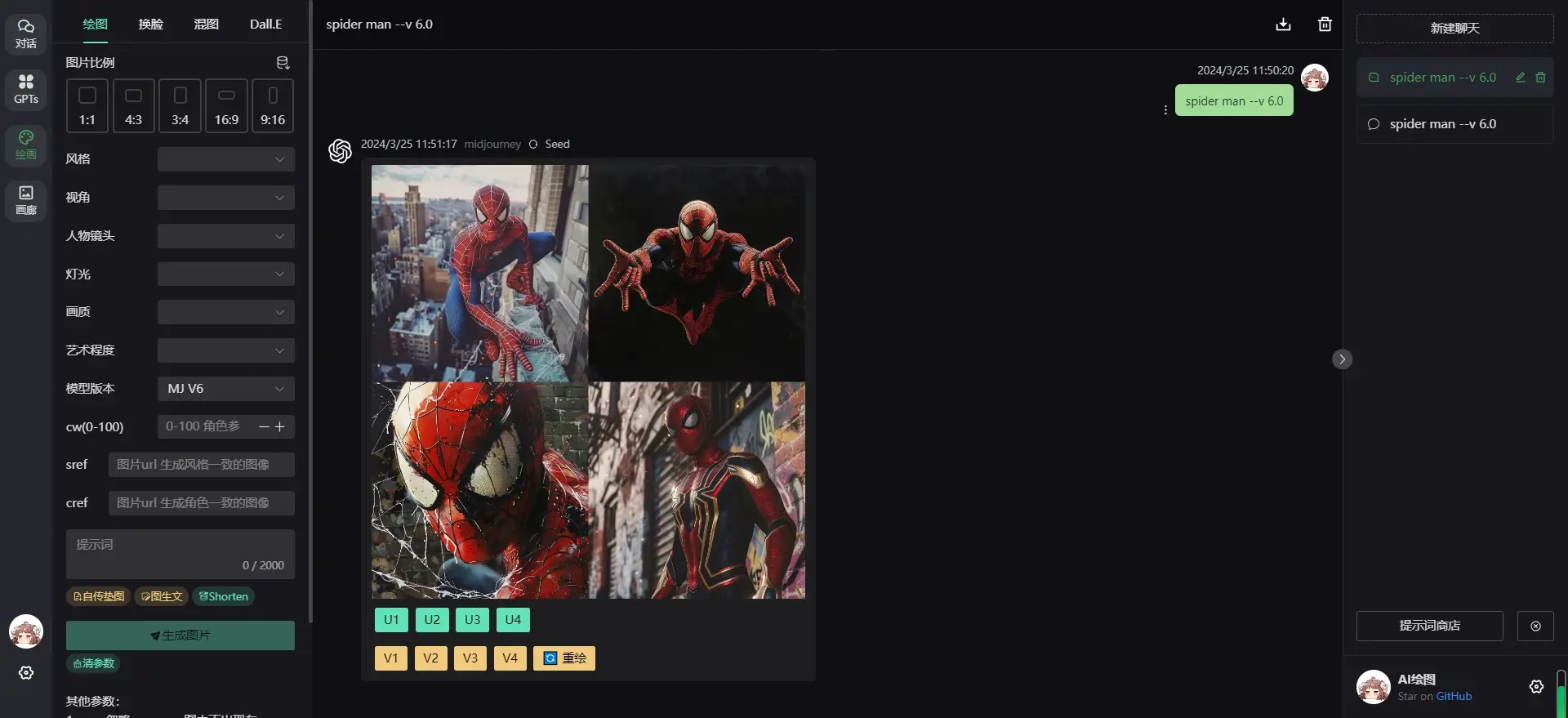This screenshot has width=1568, height=718.
Task: Open the 画廊 gallery section in sidebar
Action: 26,200
